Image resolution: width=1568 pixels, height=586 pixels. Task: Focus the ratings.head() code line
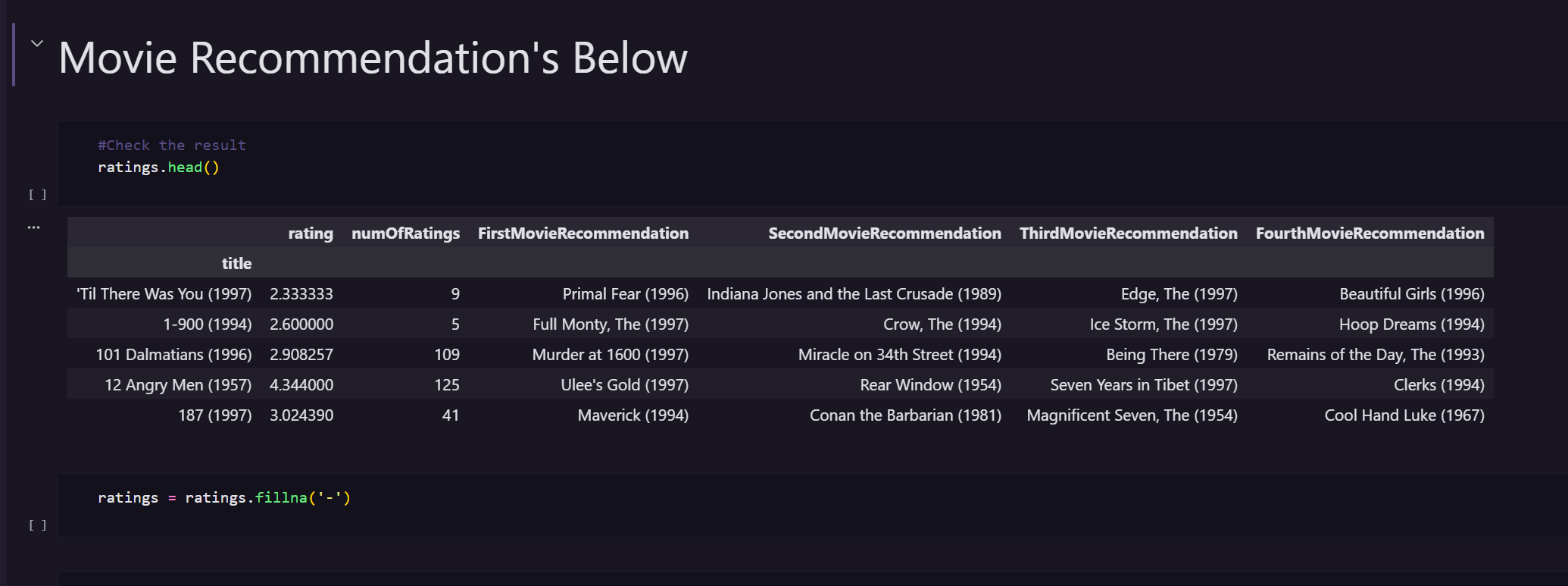point(158,168)
